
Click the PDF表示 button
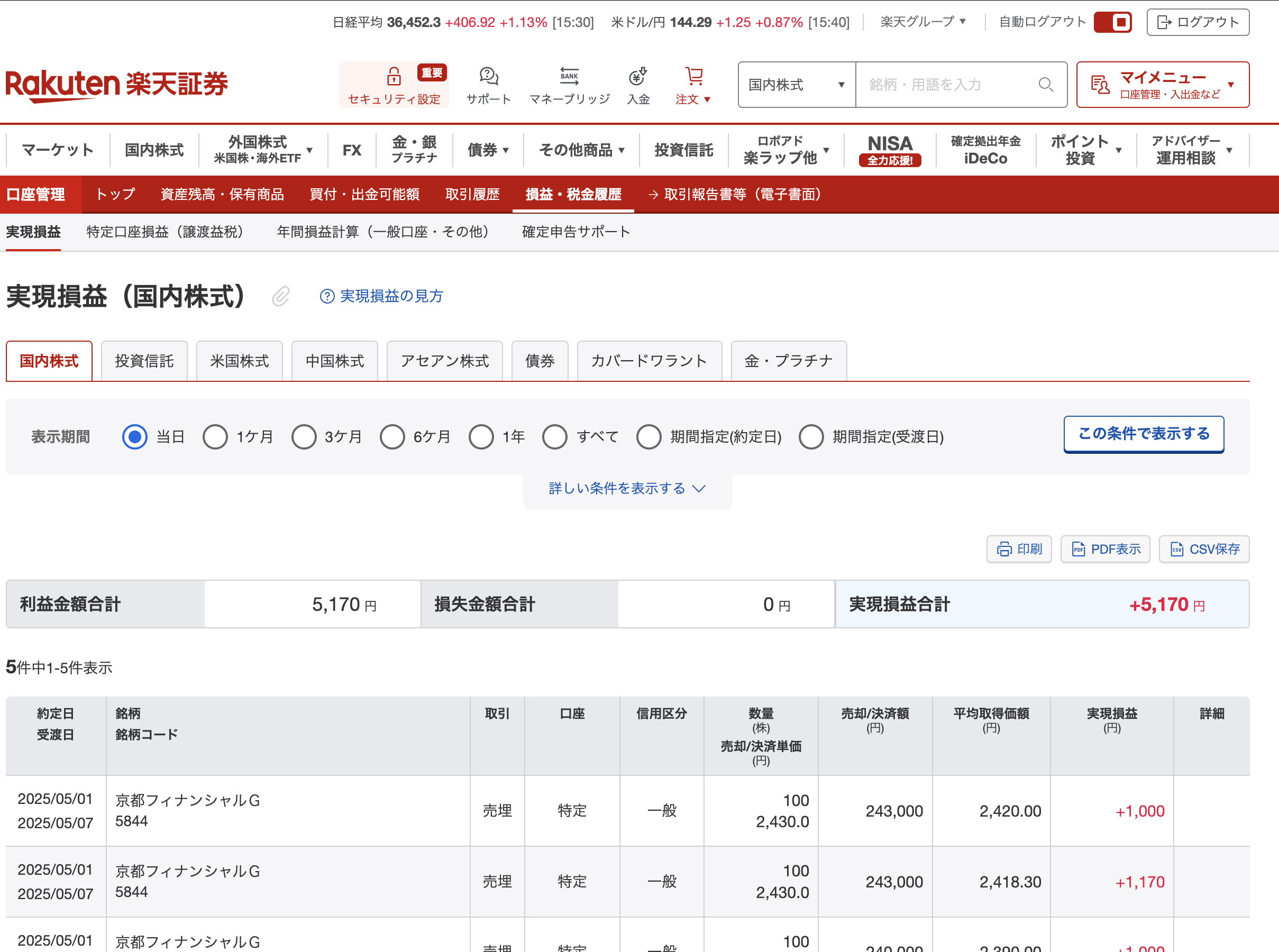tap(1105, 548)
